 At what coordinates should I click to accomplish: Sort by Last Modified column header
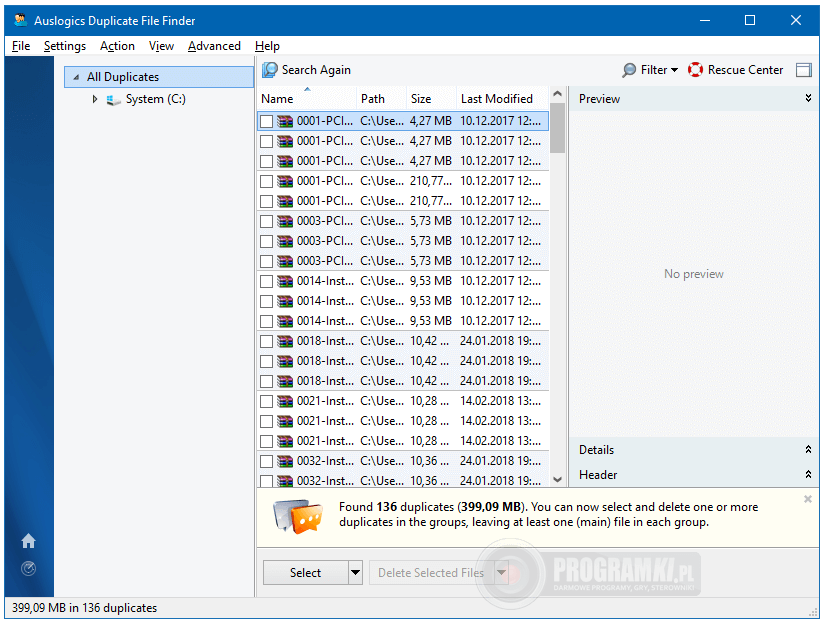pos(502,99)
